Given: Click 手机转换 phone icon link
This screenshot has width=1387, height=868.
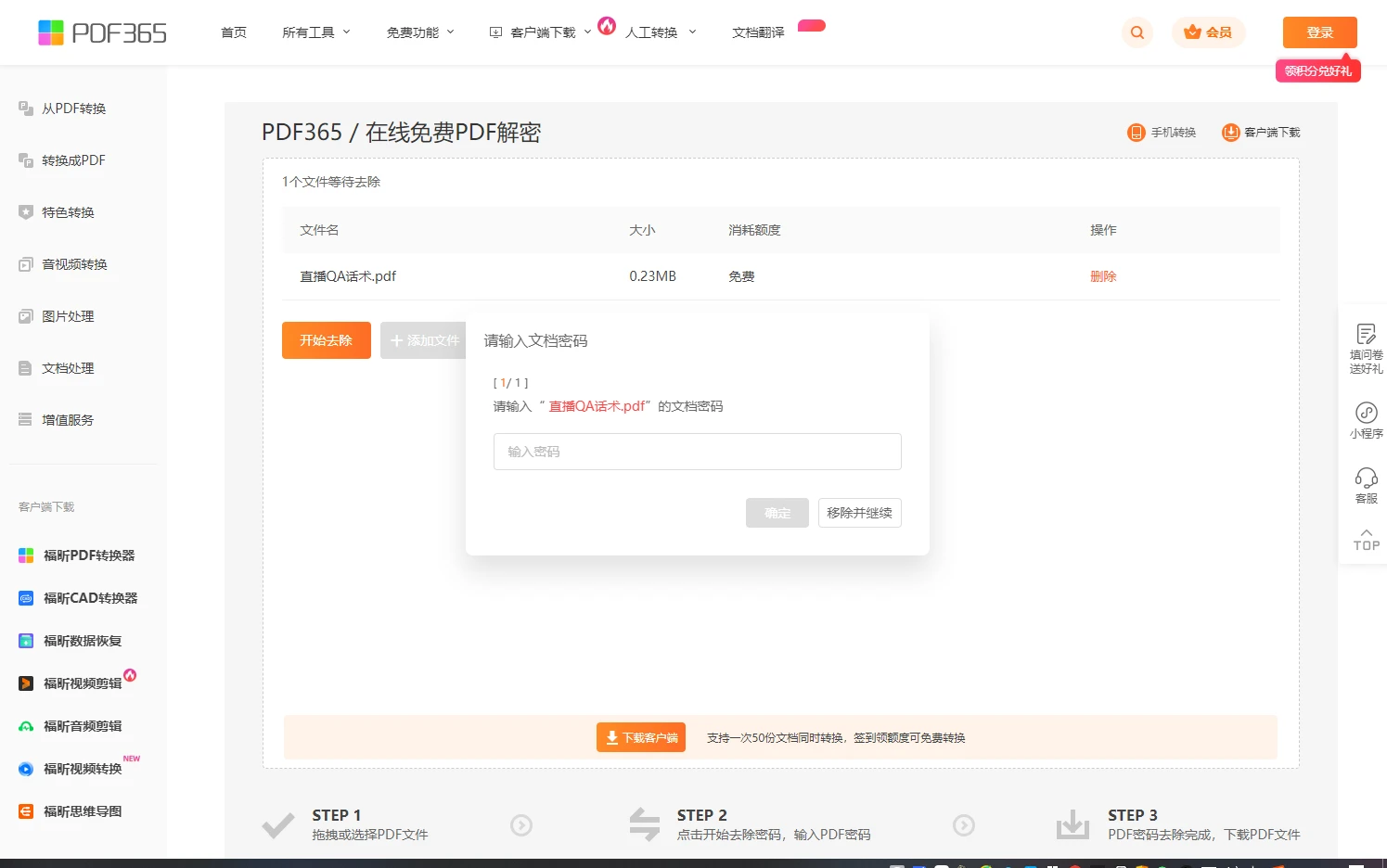Looking at the screenshot, I should 1162,133.
